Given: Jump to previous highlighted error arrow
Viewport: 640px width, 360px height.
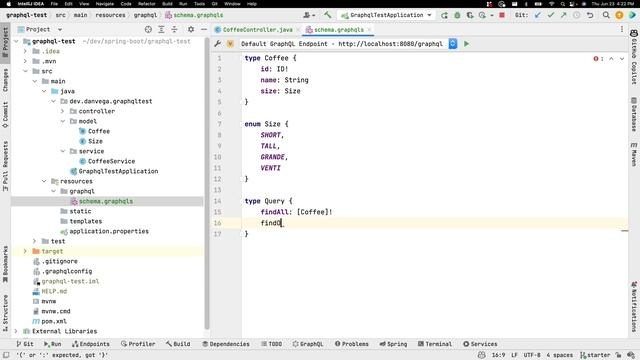Looking at the screenshot, I should 611,59.
